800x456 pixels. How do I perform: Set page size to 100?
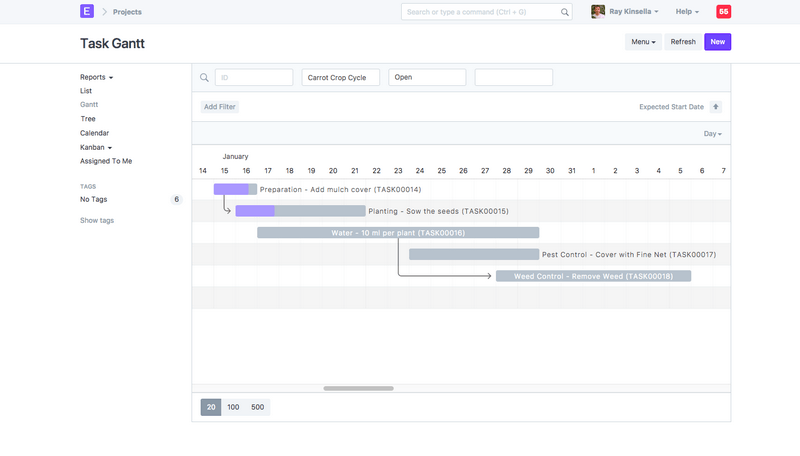pos(233,407)
